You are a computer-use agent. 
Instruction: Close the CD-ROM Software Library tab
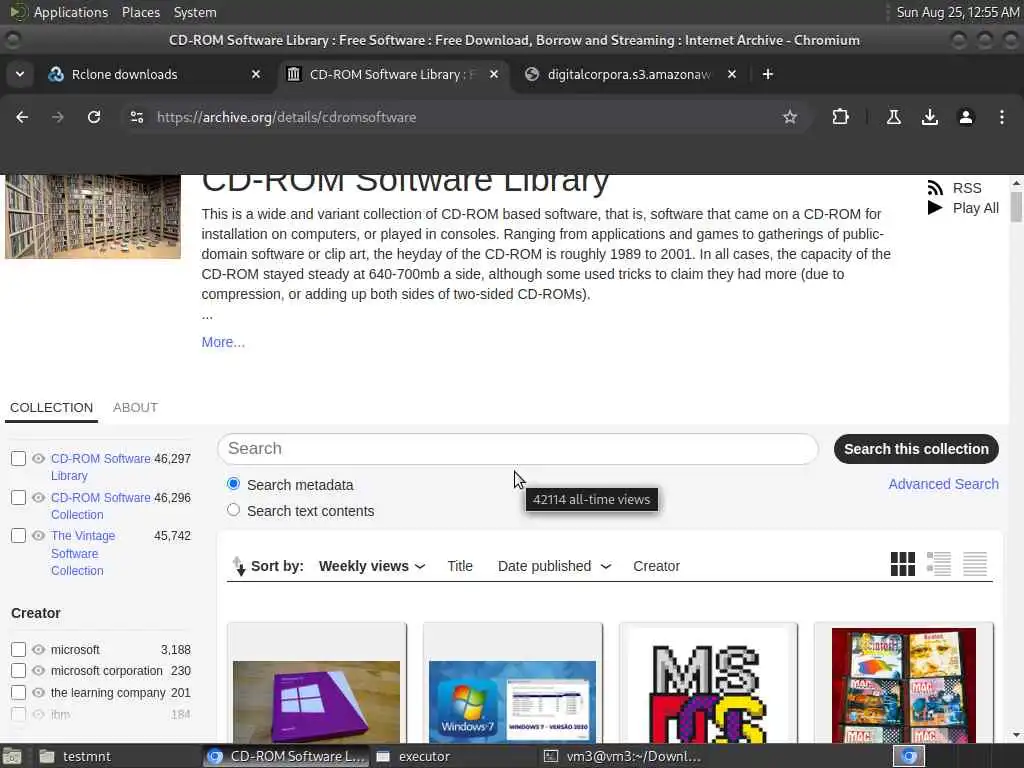[x=494, y=74]
